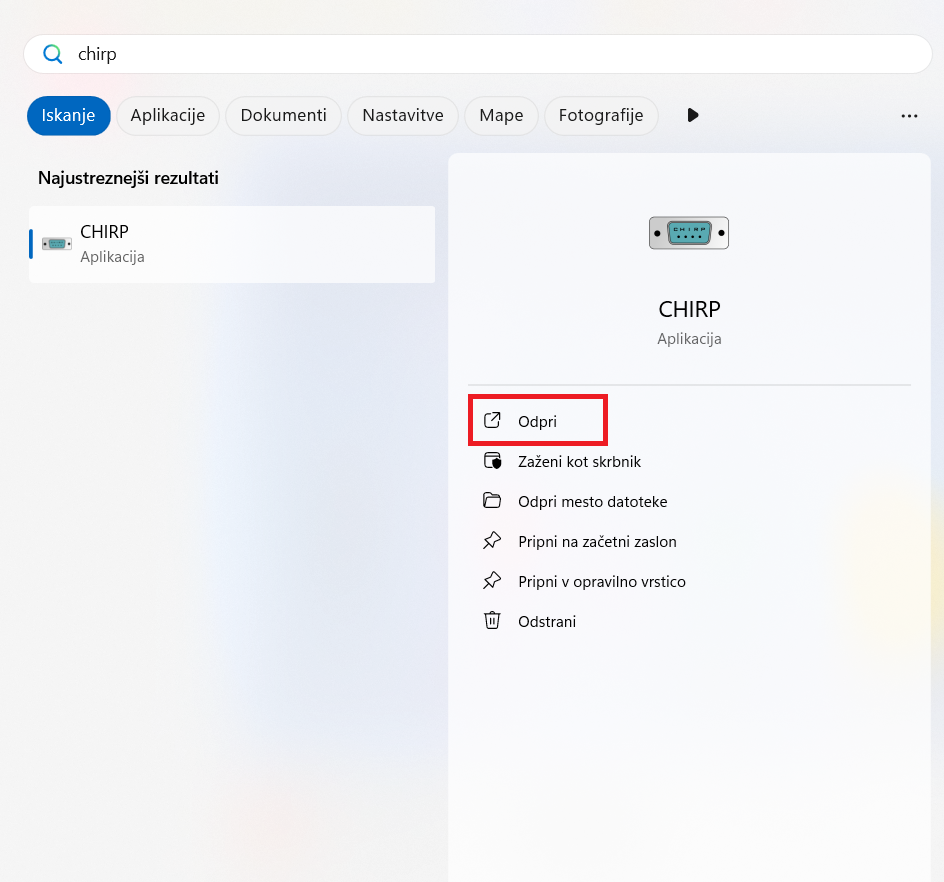Click the pin icon for taskbar
The image size is (944, 882).
coord(492,580)
